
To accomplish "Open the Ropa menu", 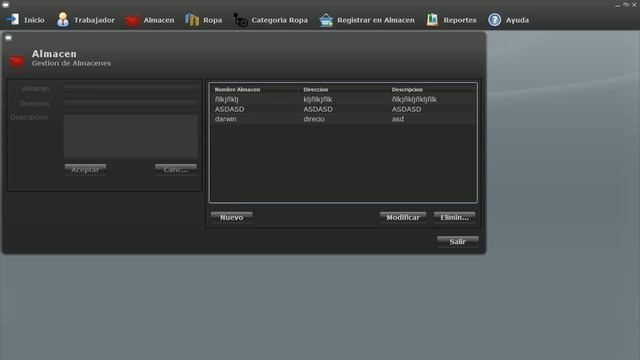I will [x=213, y=20].
